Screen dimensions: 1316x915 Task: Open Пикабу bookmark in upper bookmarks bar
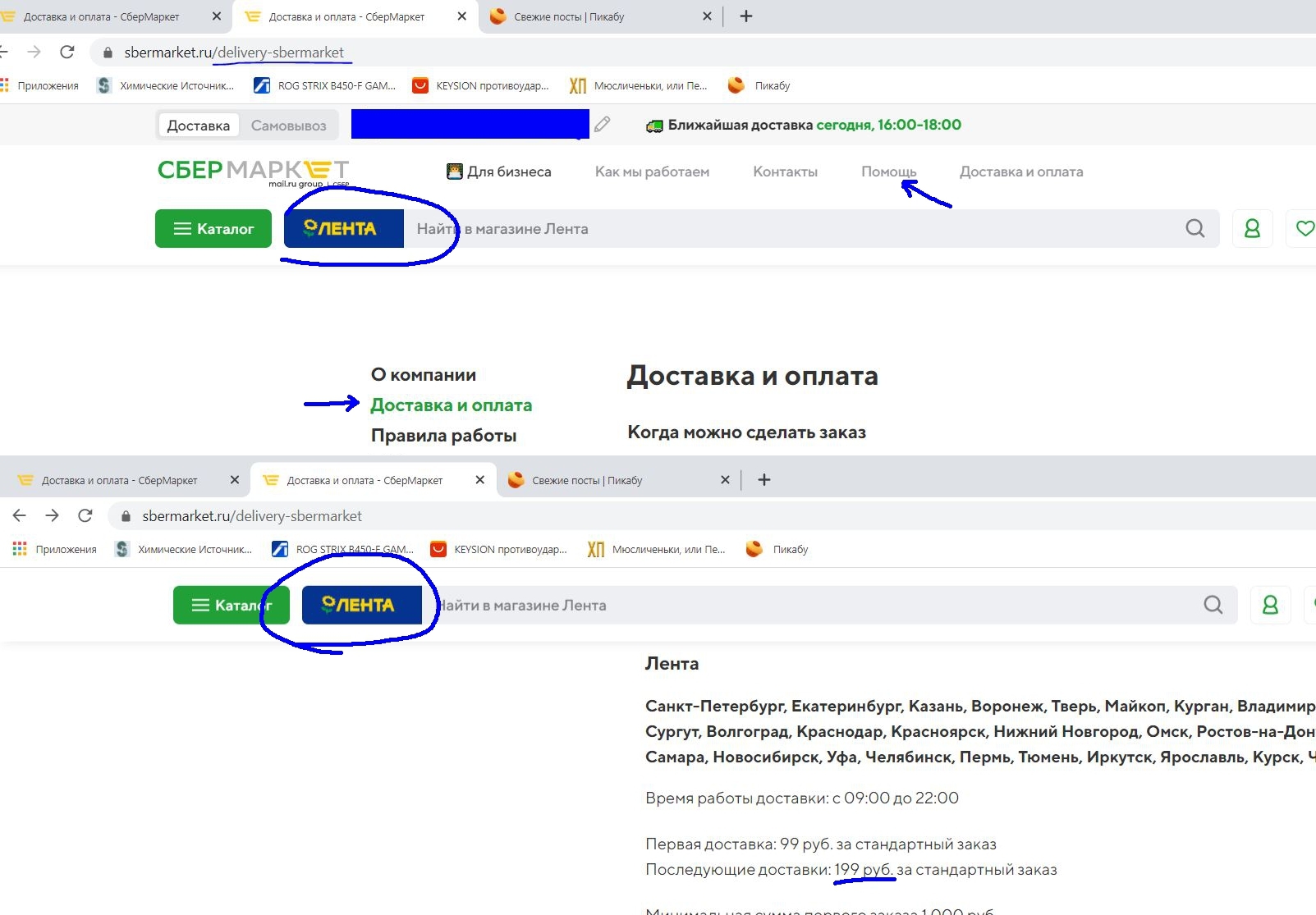[759, 85]
